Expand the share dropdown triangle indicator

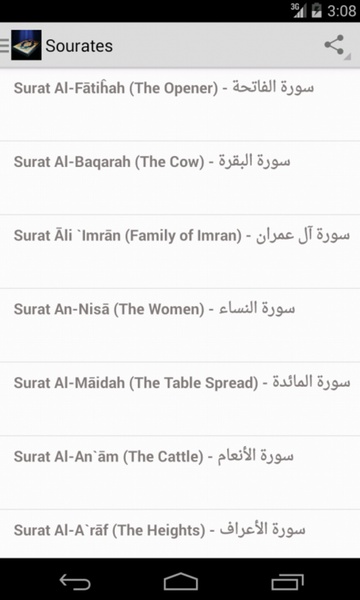coord(347,57)
